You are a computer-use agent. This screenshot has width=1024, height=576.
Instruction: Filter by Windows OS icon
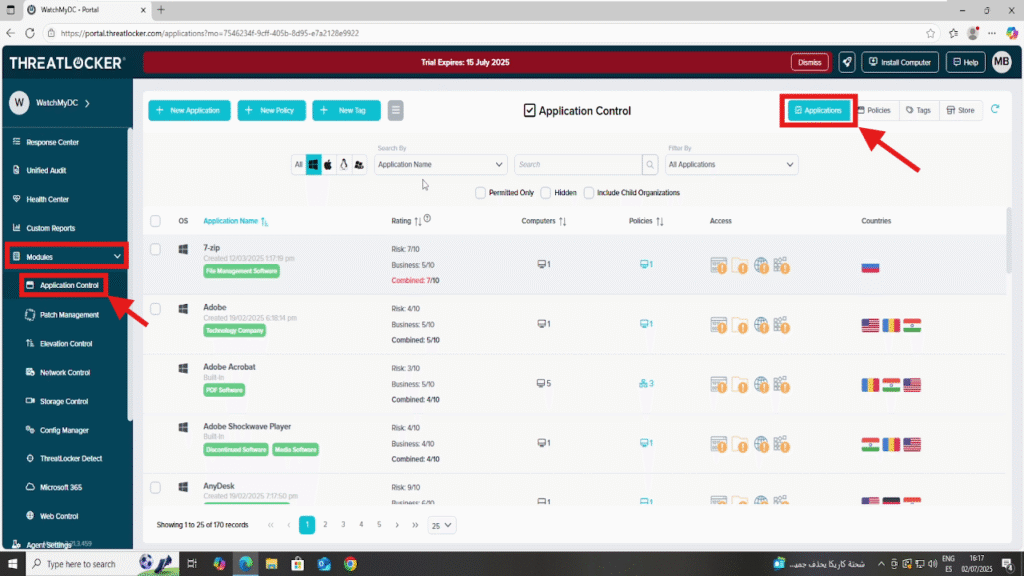[313, 165]
